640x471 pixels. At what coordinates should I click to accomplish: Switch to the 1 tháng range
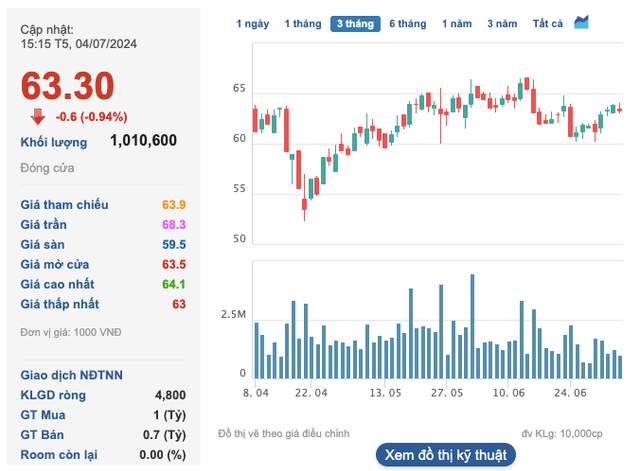(301, 23)
